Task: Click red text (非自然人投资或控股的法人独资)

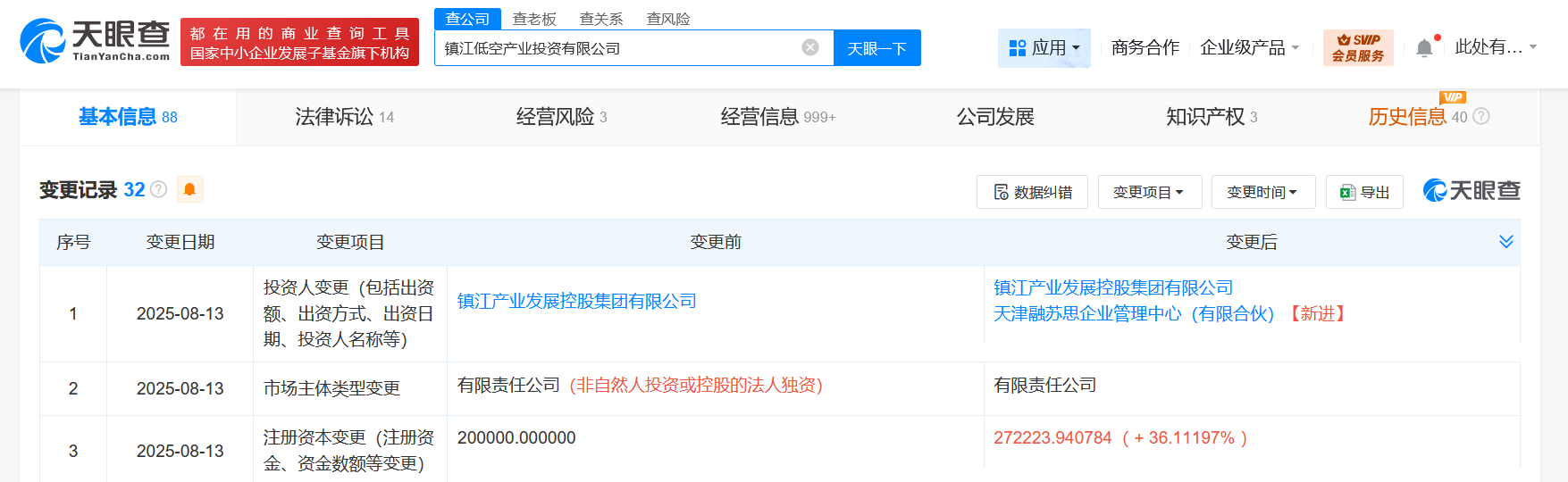Action: pyautogui.click(x=696, y=385)
